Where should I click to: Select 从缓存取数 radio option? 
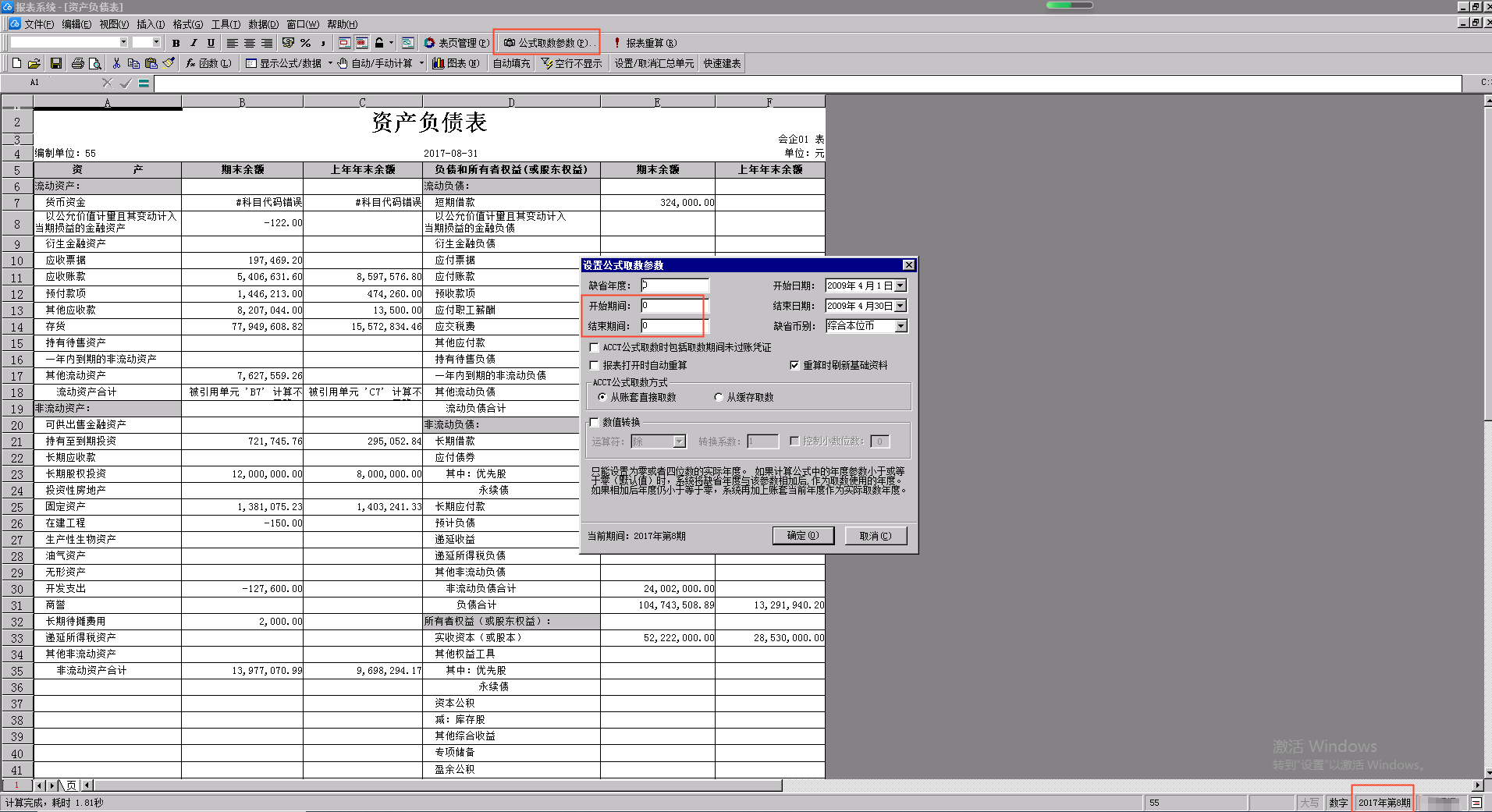pyautogui.click(x=719, y=397)
